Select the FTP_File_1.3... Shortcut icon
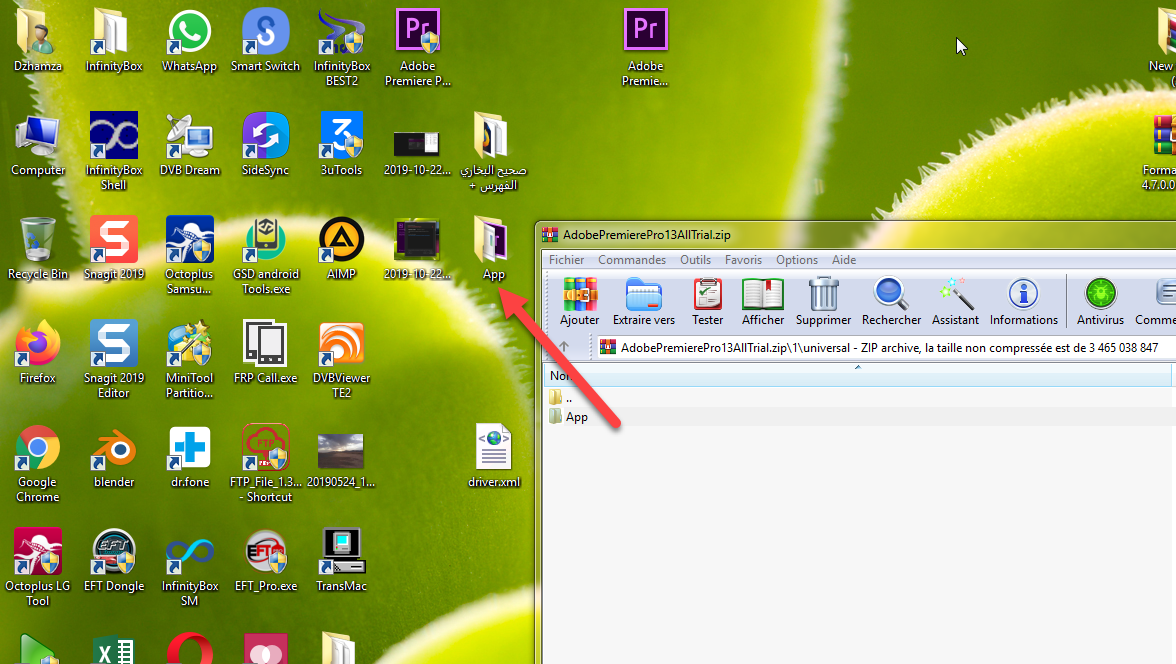Viewport: 1176px width, 664px height. pos(266,463)
